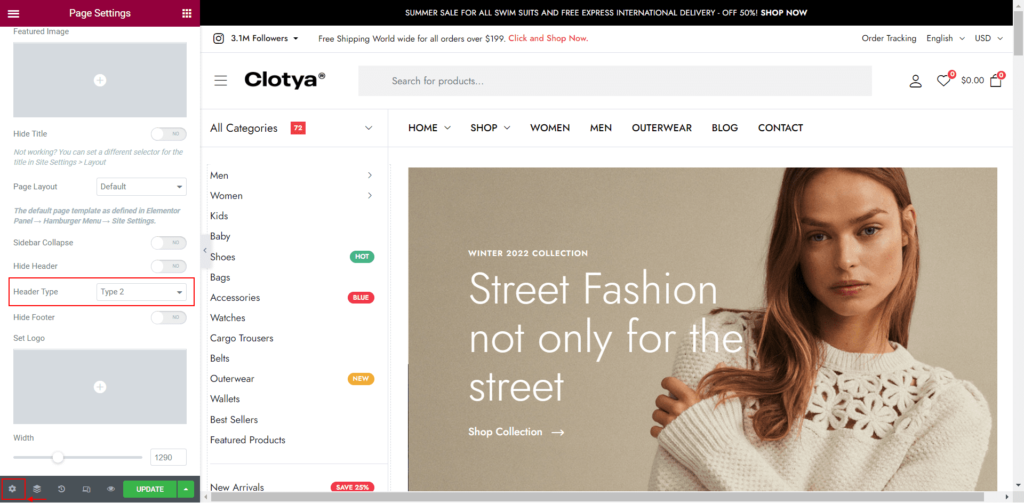This screenshot has width=1024, height=503.
Task: Select Cargo Trousers category
Action: (x=242, y=338)
